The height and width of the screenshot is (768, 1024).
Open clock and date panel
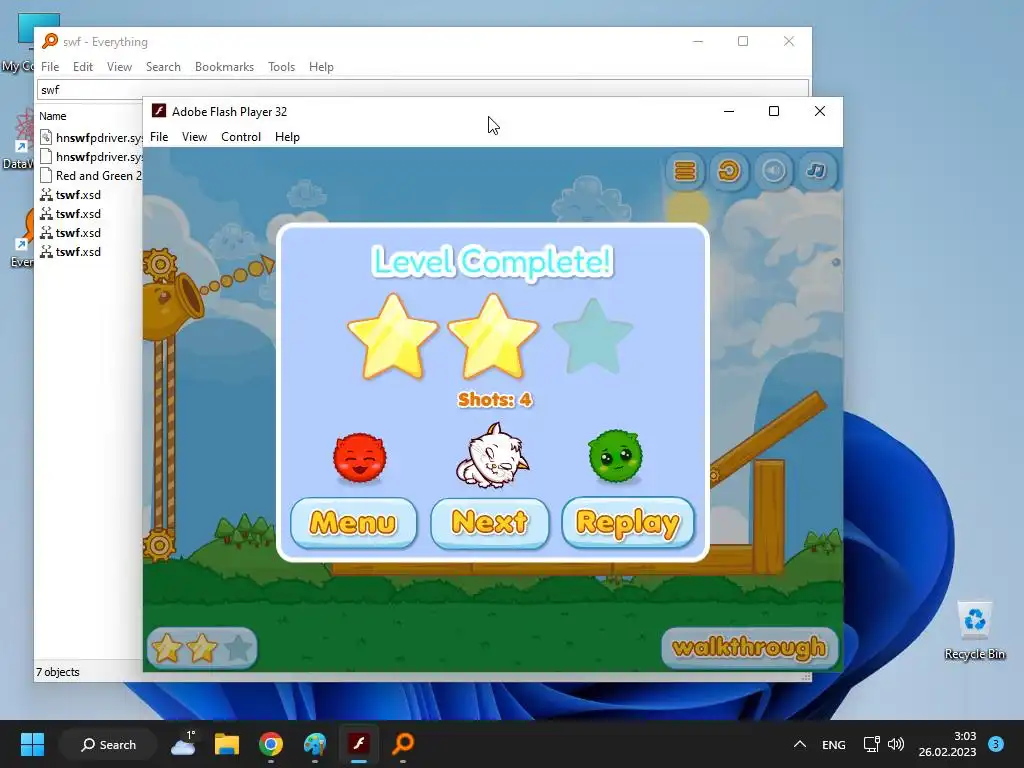947,744
